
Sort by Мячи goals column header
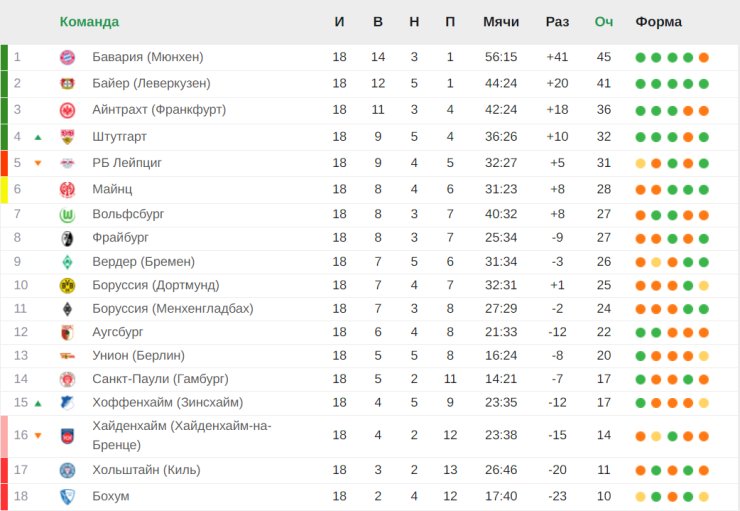[x=501, y=22]
